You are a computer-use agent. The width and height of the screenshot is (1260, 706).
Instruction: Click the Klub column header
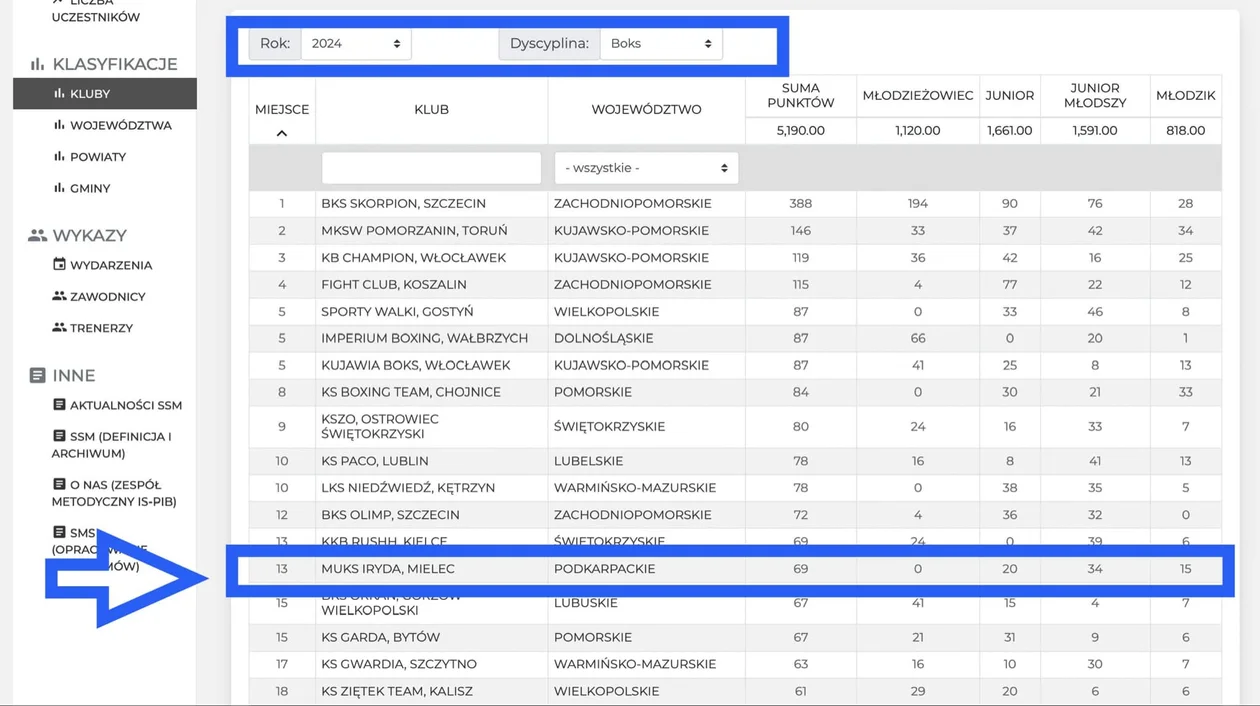pos(431,110)
